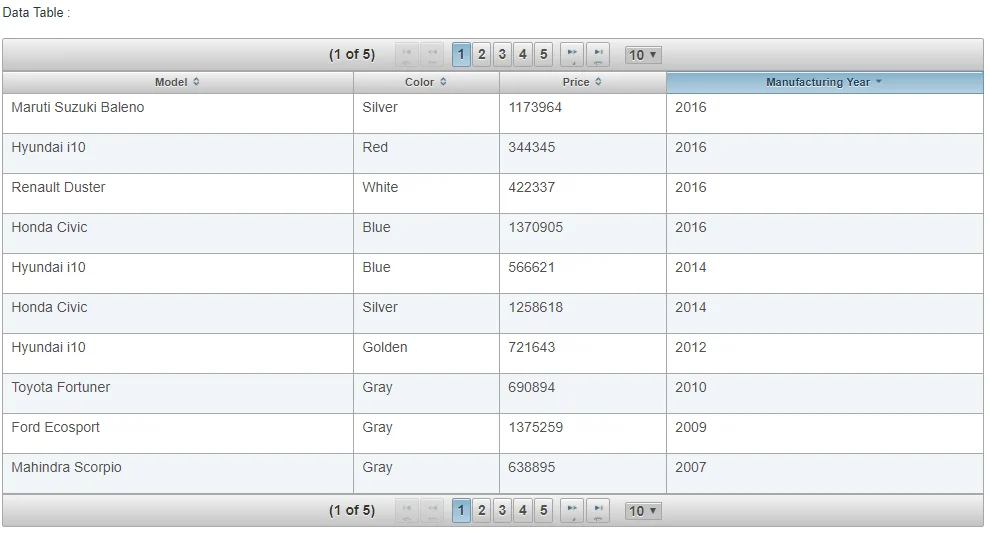Click the Color column header text

tap(419, 82)
